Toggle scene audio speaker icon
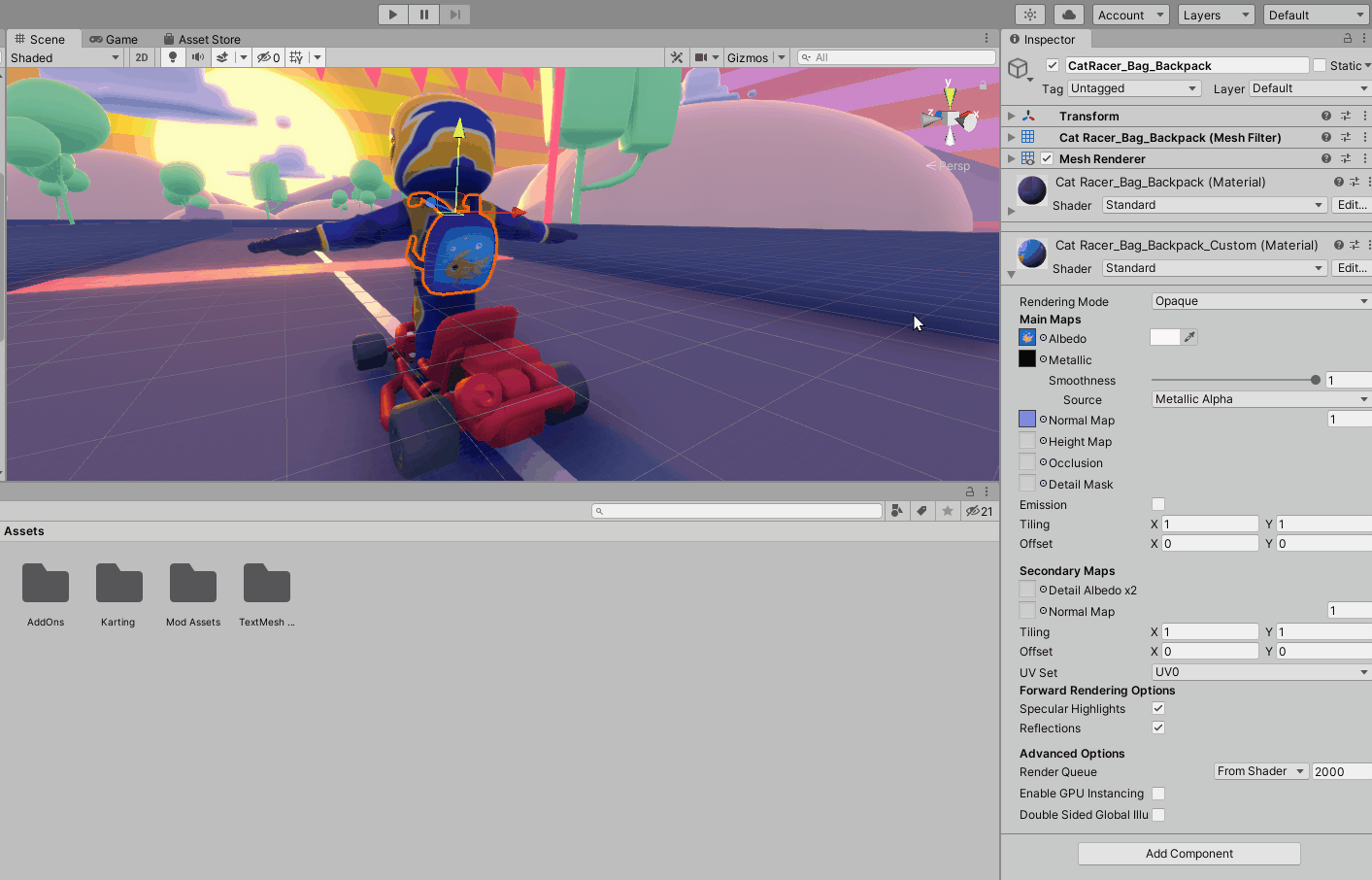Screen dimensions: 1372x880 [198, 57]
